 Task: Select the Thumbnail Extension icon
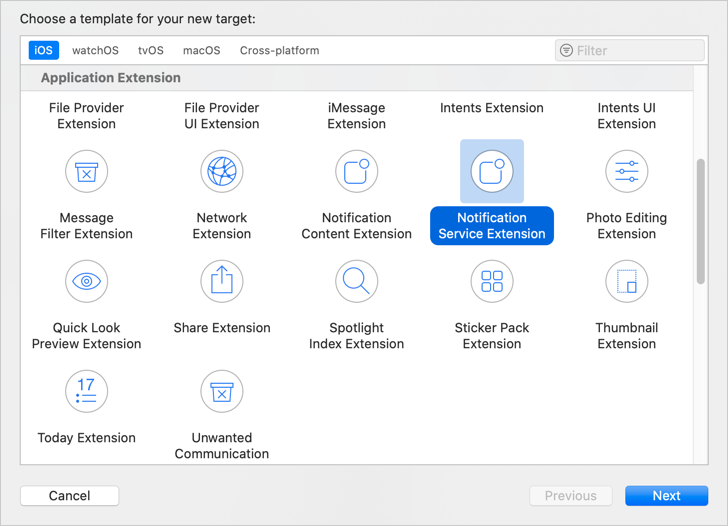(626, 281)
